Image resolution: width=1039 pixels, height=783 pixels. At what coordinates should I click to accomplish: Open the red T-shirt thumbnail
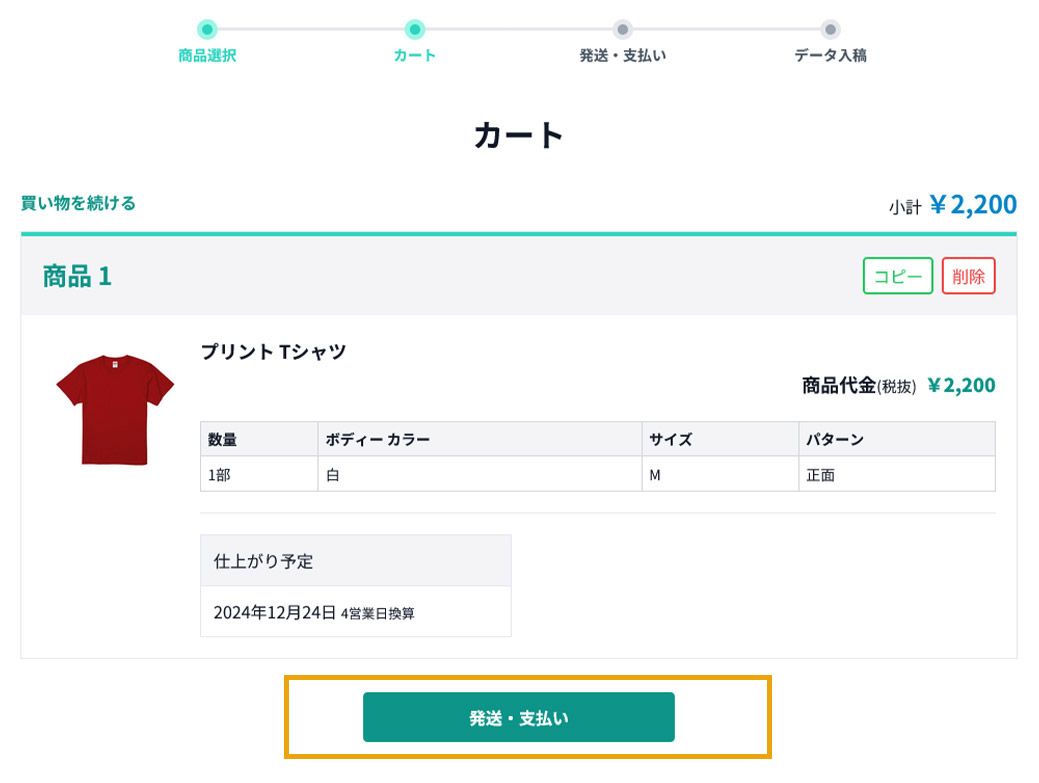[x=115, y=409]
